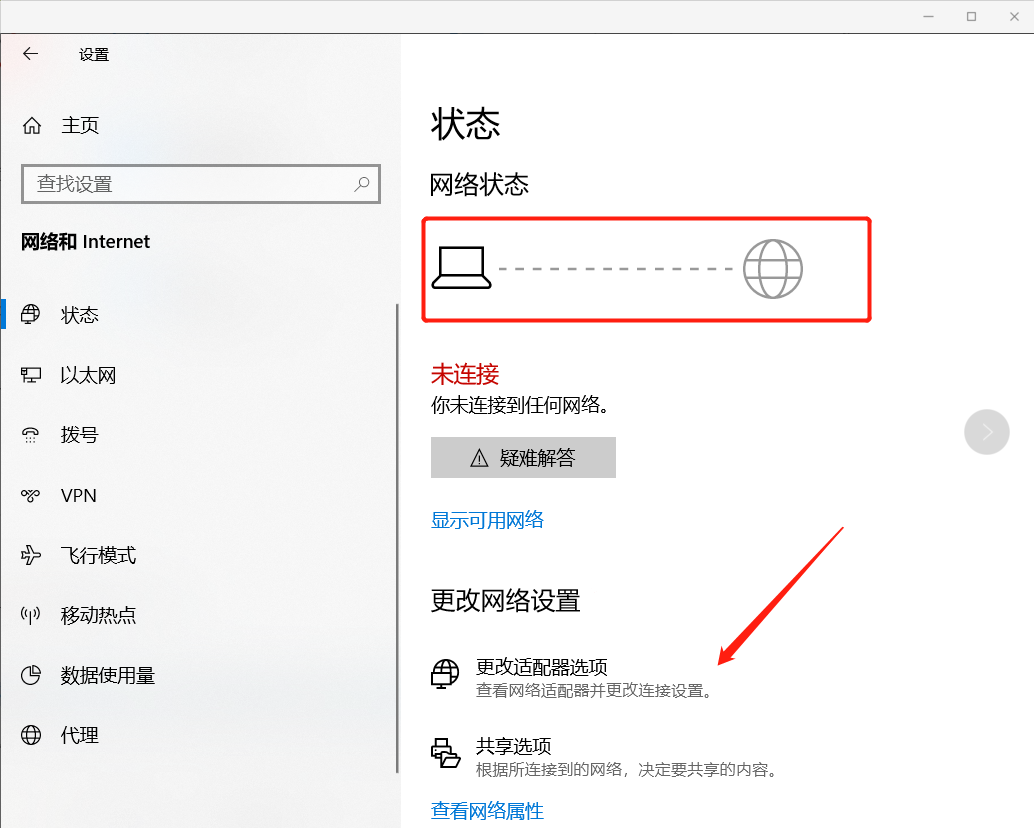
Task: Click the sidebar vertical scrollbar
Action: coord(397,538)
